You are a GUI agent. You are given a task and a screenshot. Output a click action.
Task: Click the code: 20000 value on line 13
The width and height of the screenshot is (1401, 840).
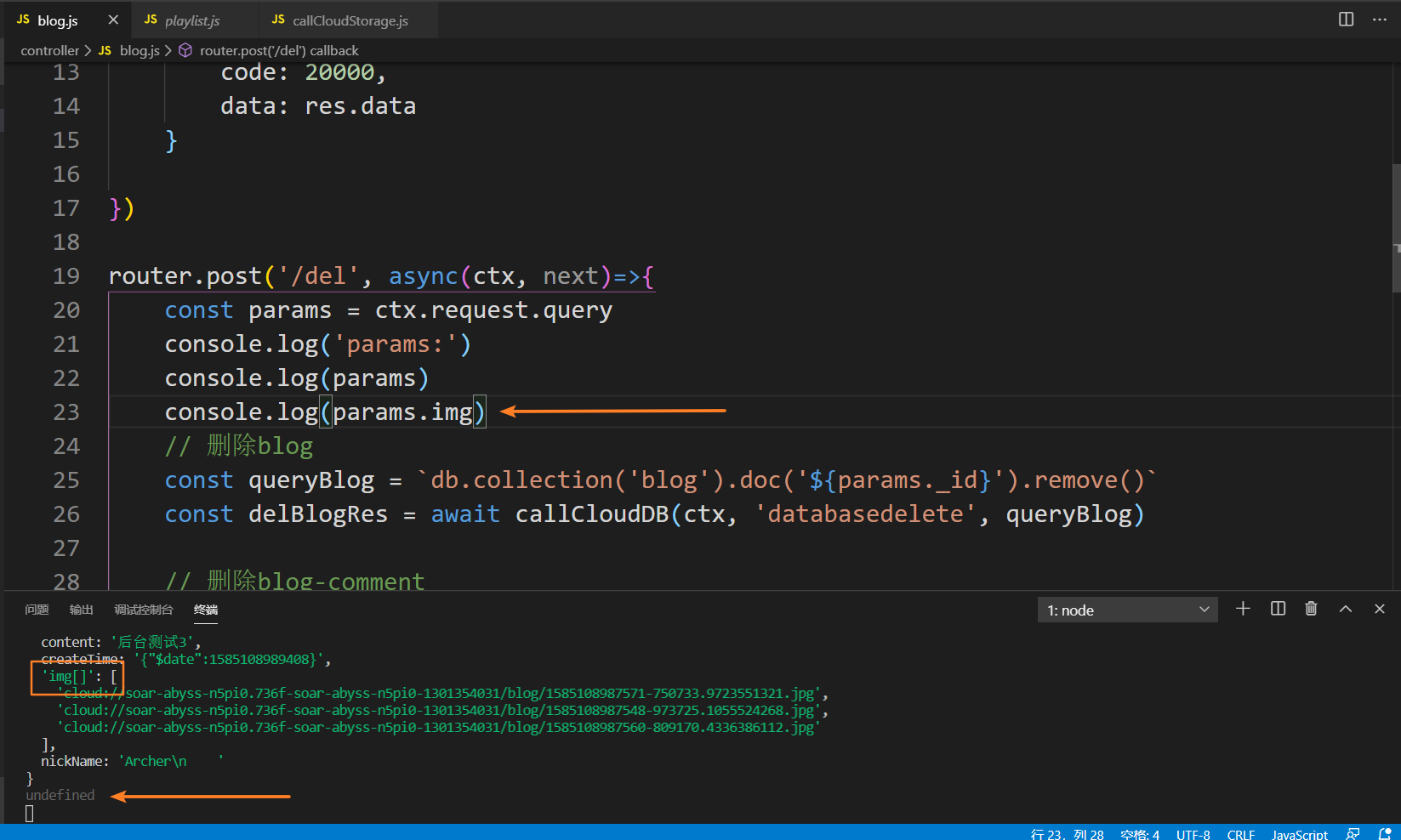(339, 72)
